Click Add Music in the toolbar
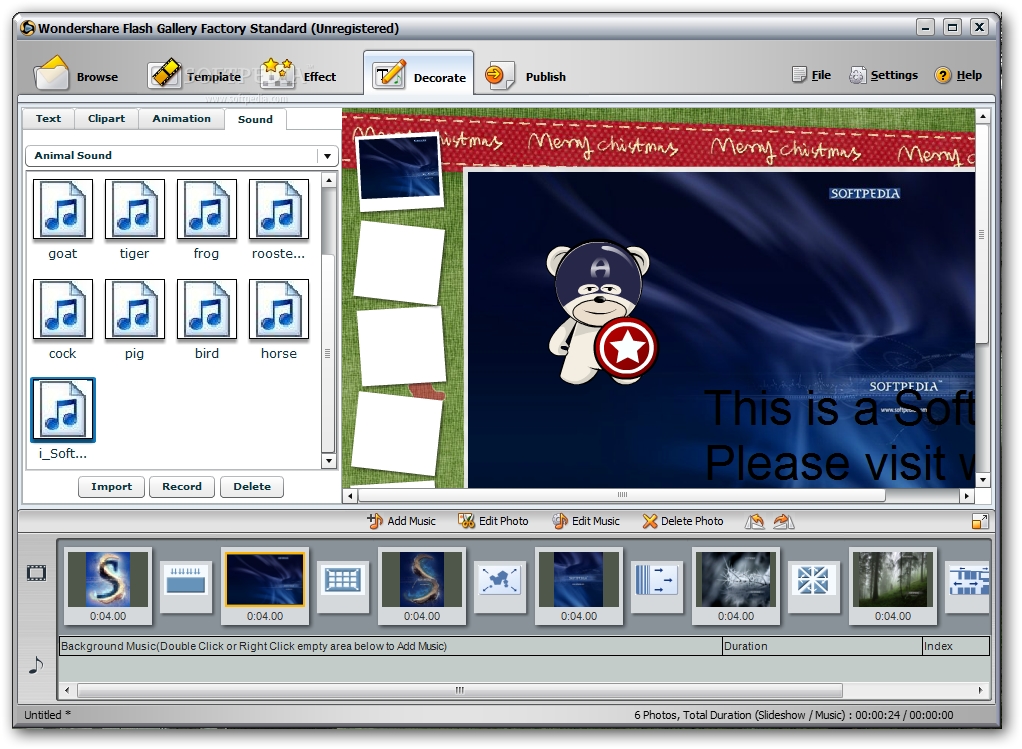The image size is (1022, 749). point(401,521)
